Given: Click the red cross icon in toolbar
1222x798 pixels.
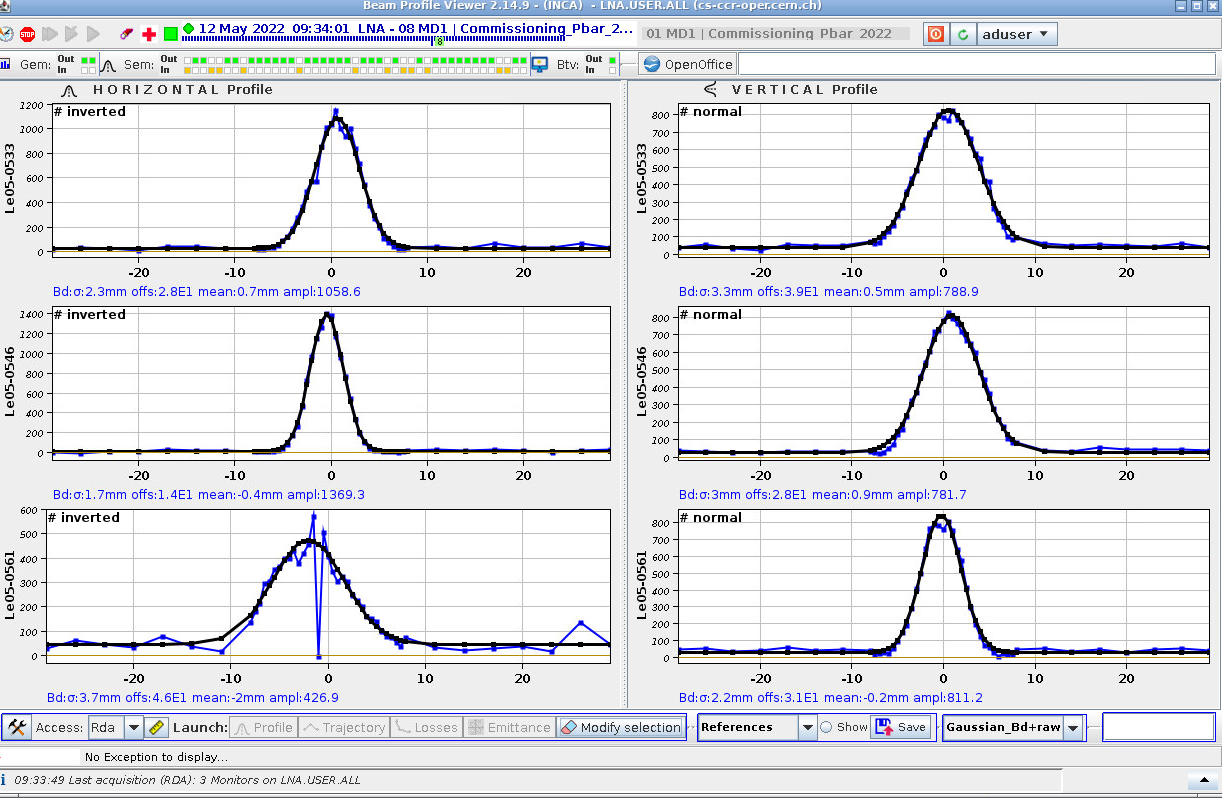Looking at the screenshot, I should 149,34.
